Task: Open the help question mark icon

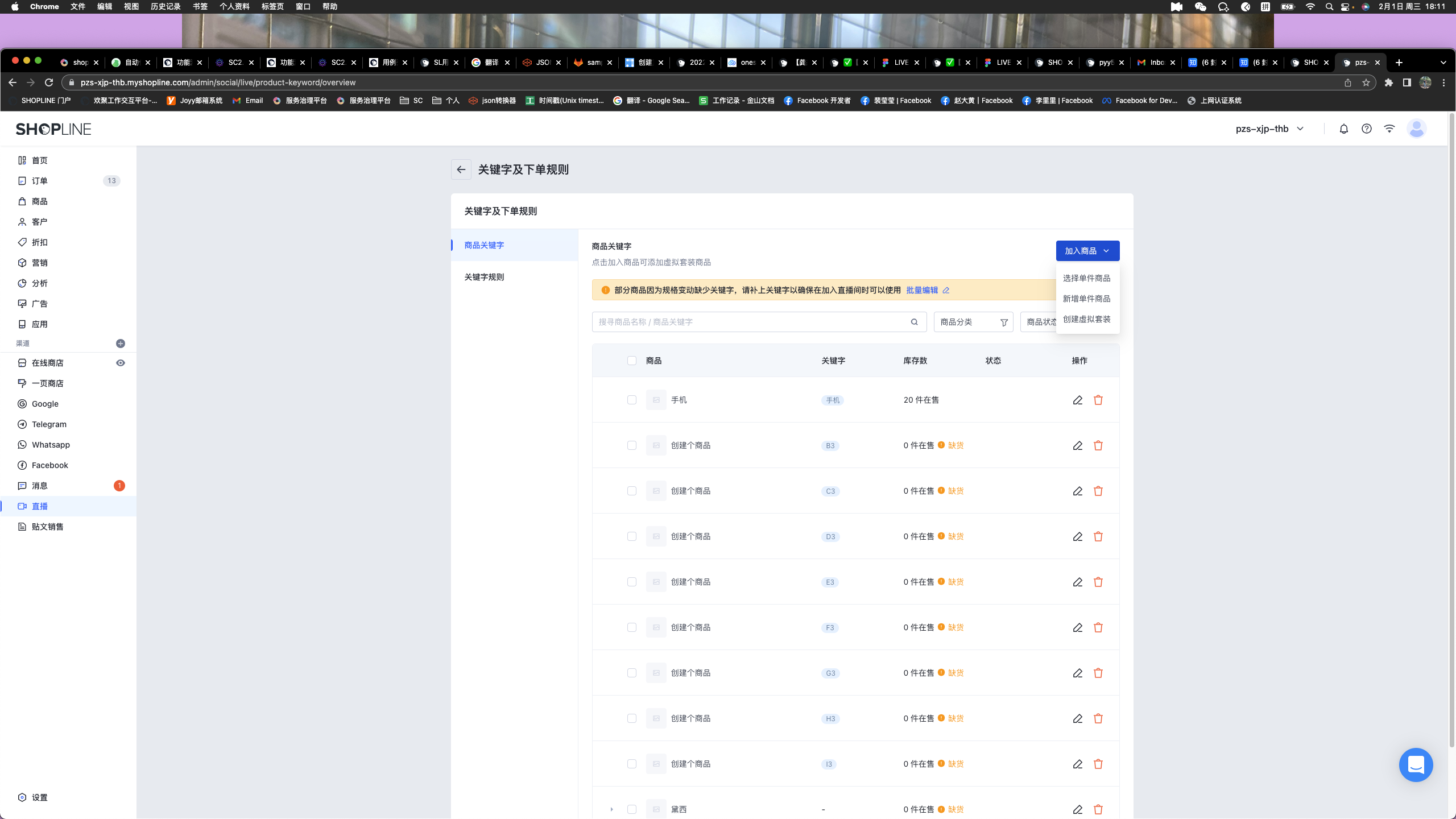Action: click(x=1366, y=129)
